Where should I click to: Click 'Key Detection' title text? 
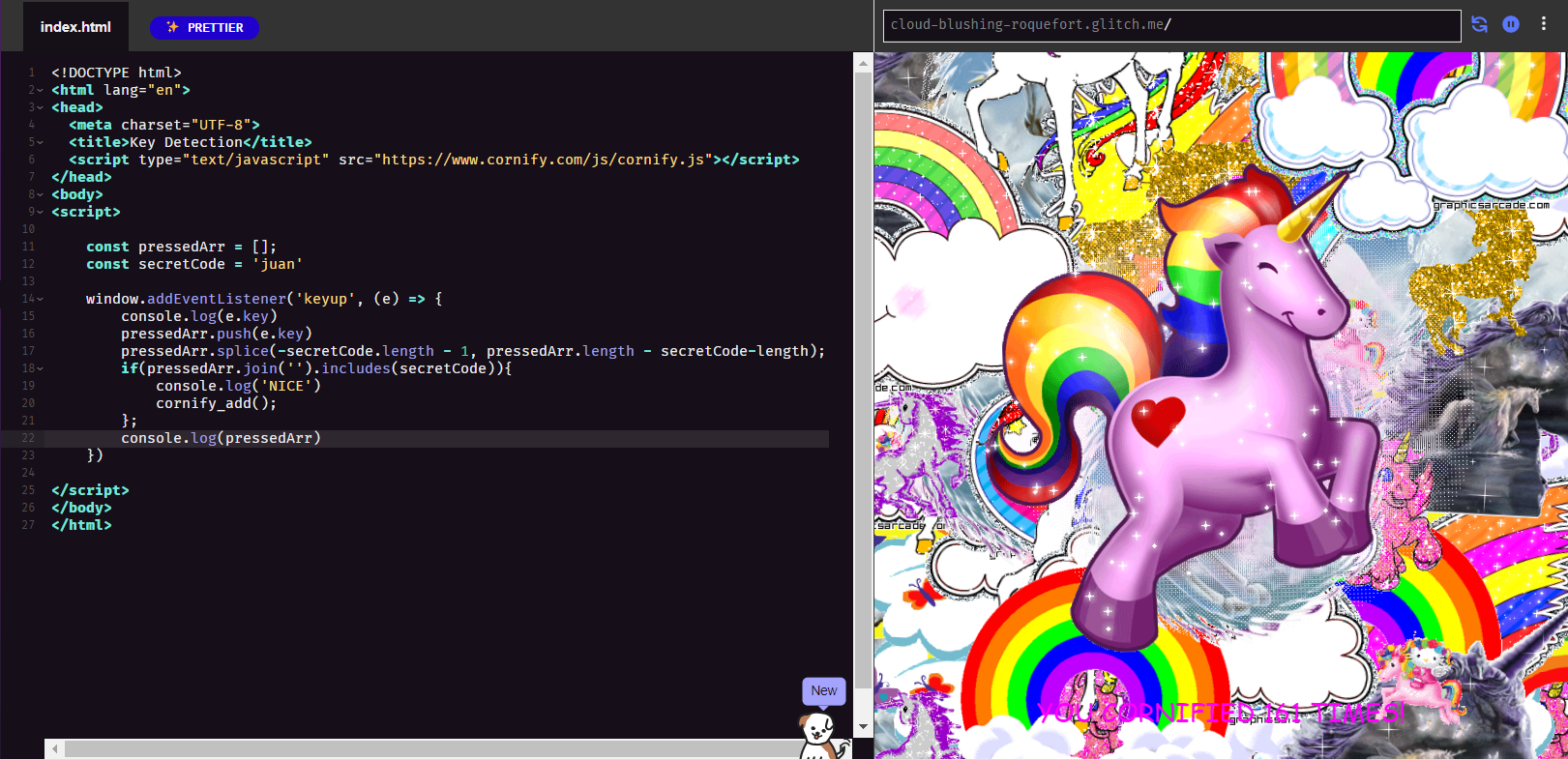tap(186, 142)
